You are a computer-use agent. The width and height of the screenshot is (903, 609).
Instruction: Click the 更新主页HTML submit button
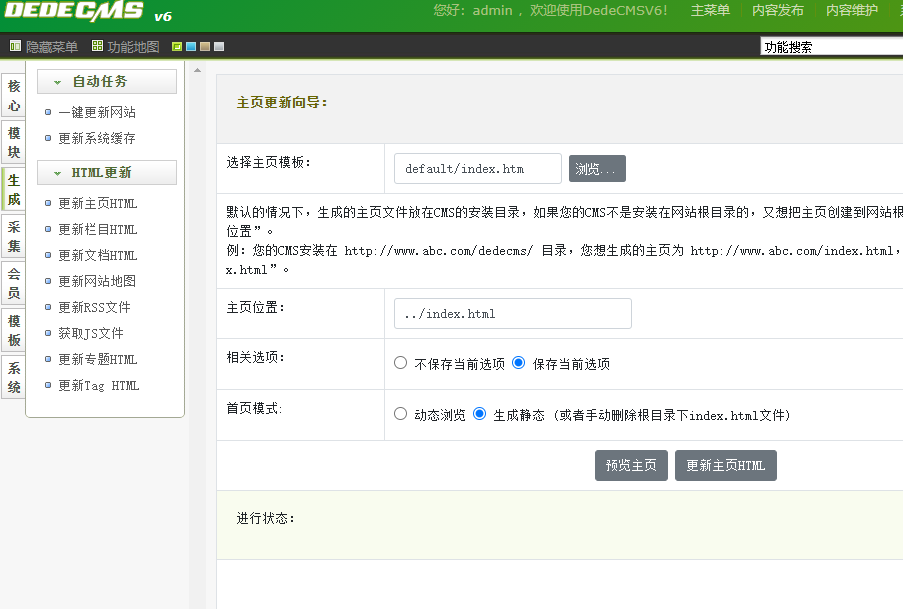coord(726,465)
